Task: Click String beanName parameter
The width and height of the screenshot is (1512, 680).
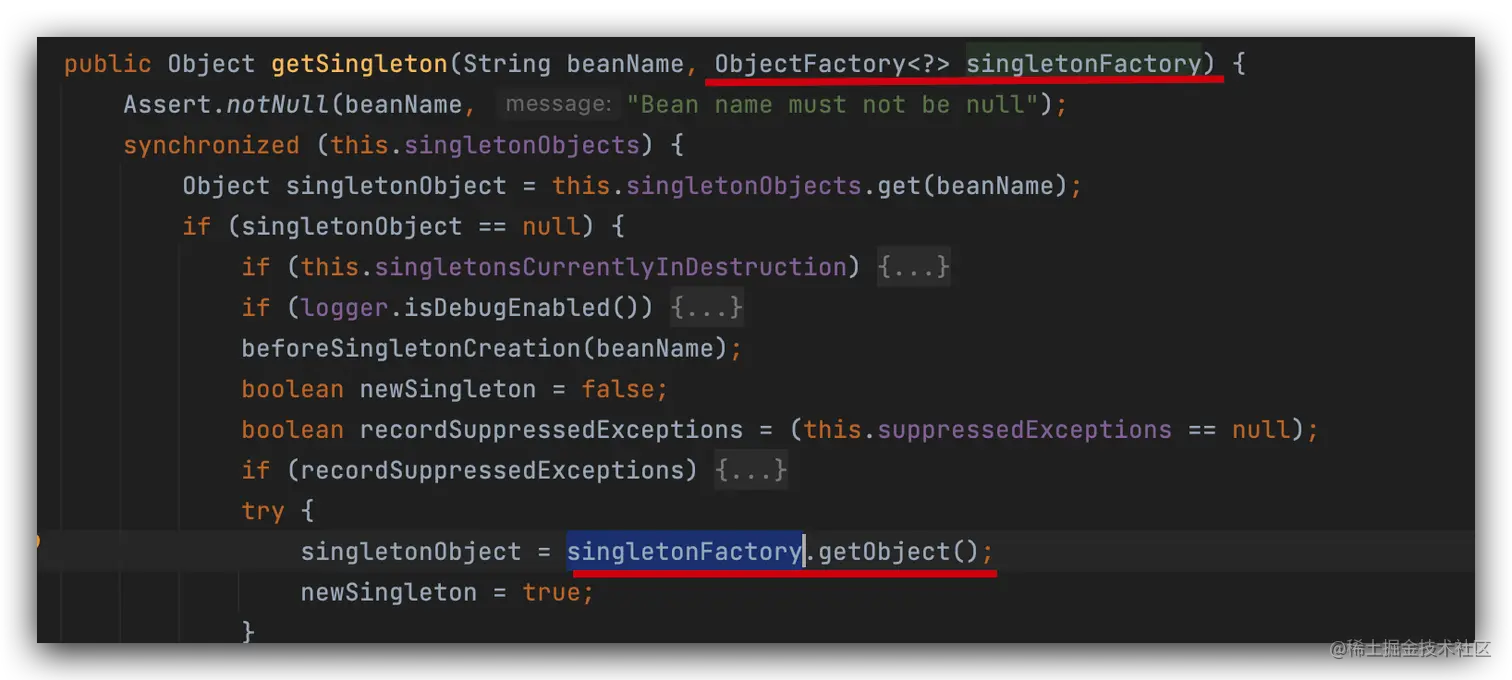Action: (573, 64)
